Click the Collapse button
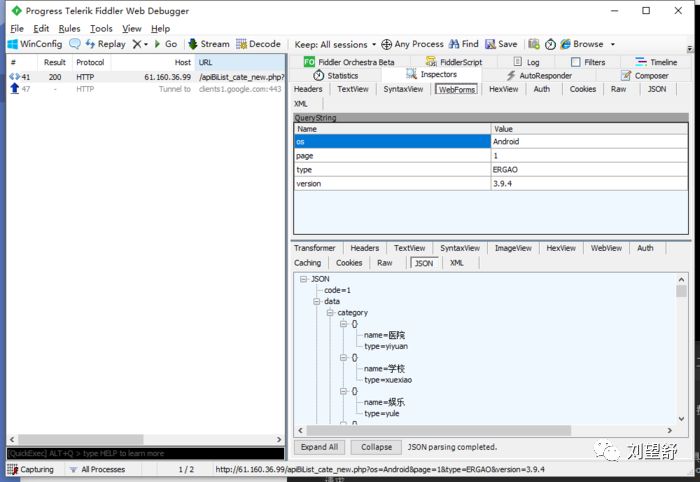 (376, 447)
